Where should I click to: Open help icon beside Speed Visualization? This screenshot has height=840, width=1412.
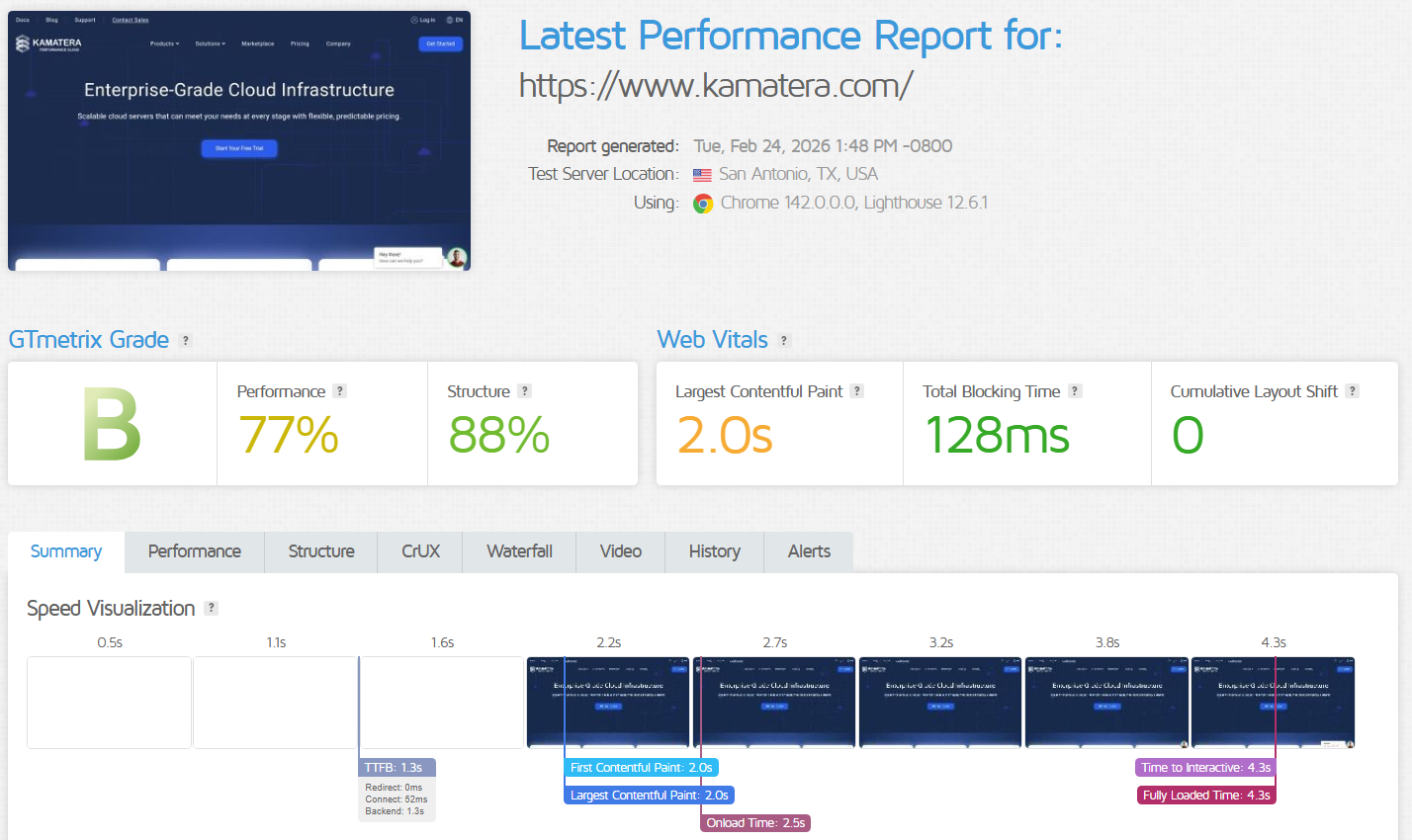(211, 608)
